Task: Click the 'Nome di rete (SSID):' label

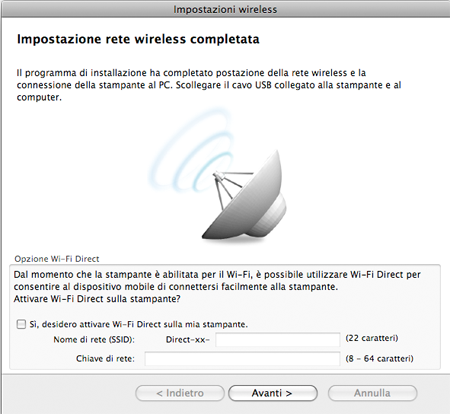Action: click(94, 340)
